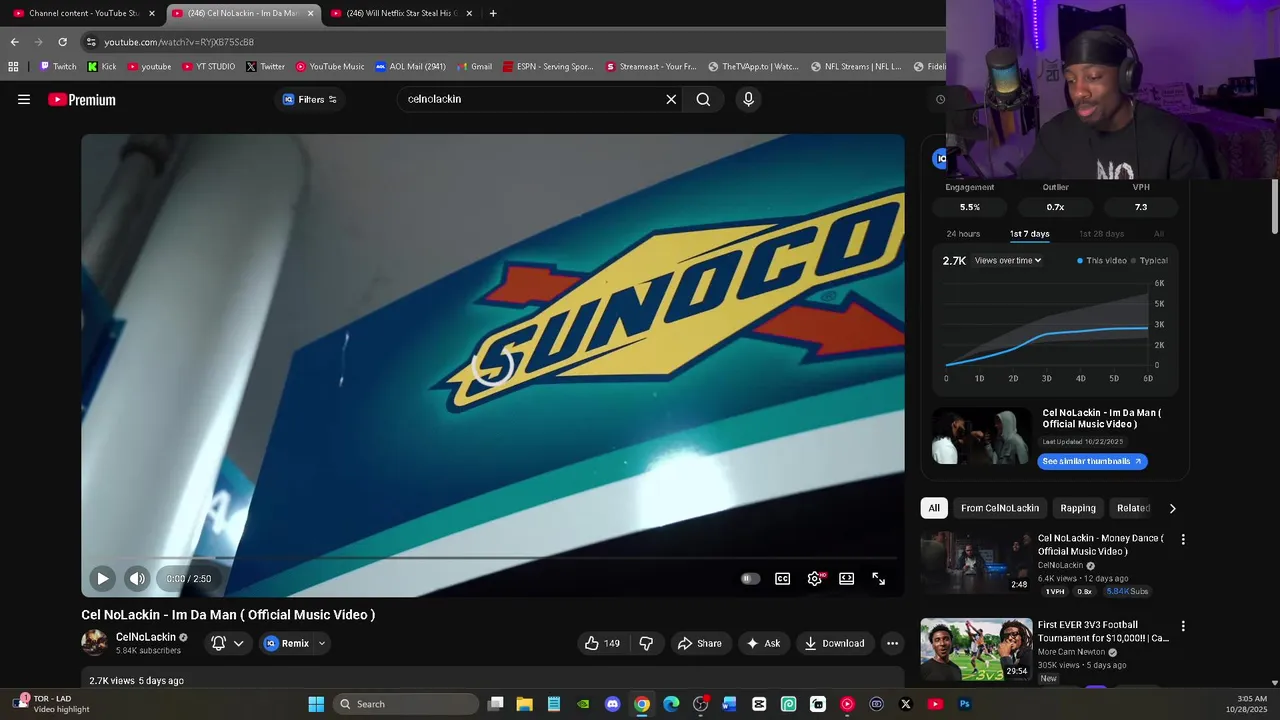The width and height of the screenshot is (1280, 720).
Task: Open NVIDIA app from taskbar
Action: click(x=583, y=704)
